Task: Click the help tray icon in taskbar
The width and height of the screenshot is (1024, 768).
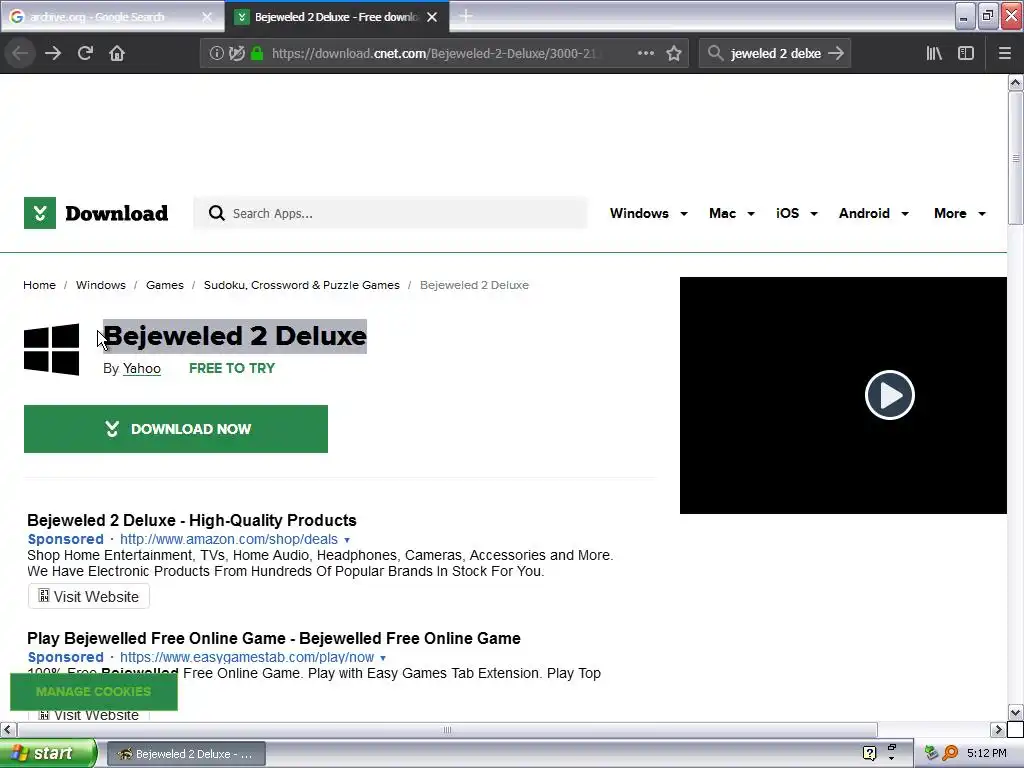Action: pos(869,753)
